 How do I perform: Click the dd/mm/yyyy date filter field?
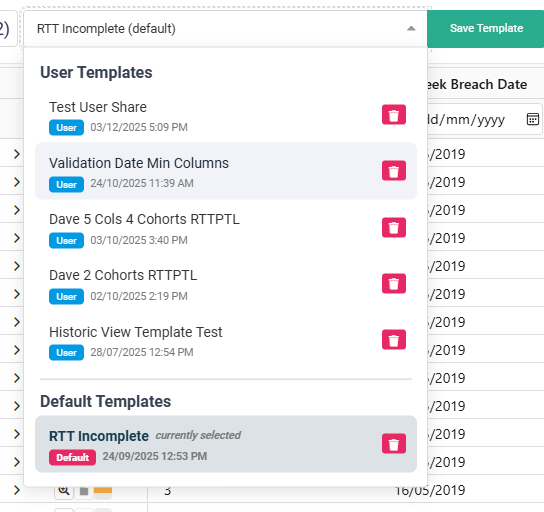pos(484,119)
